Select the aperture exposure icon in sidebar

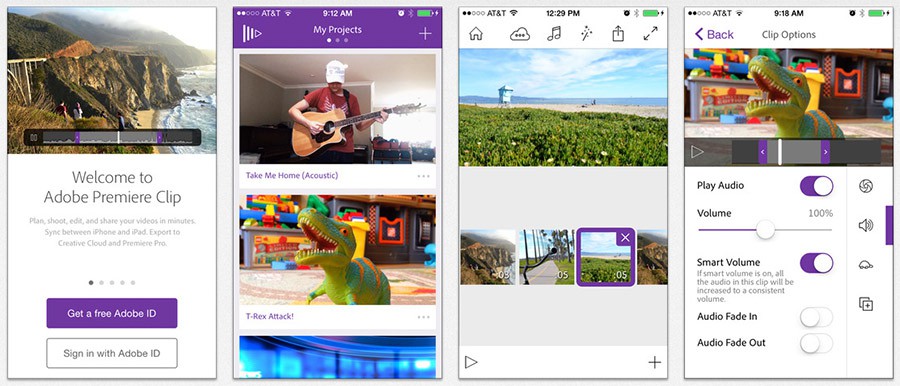coord(866,186)
